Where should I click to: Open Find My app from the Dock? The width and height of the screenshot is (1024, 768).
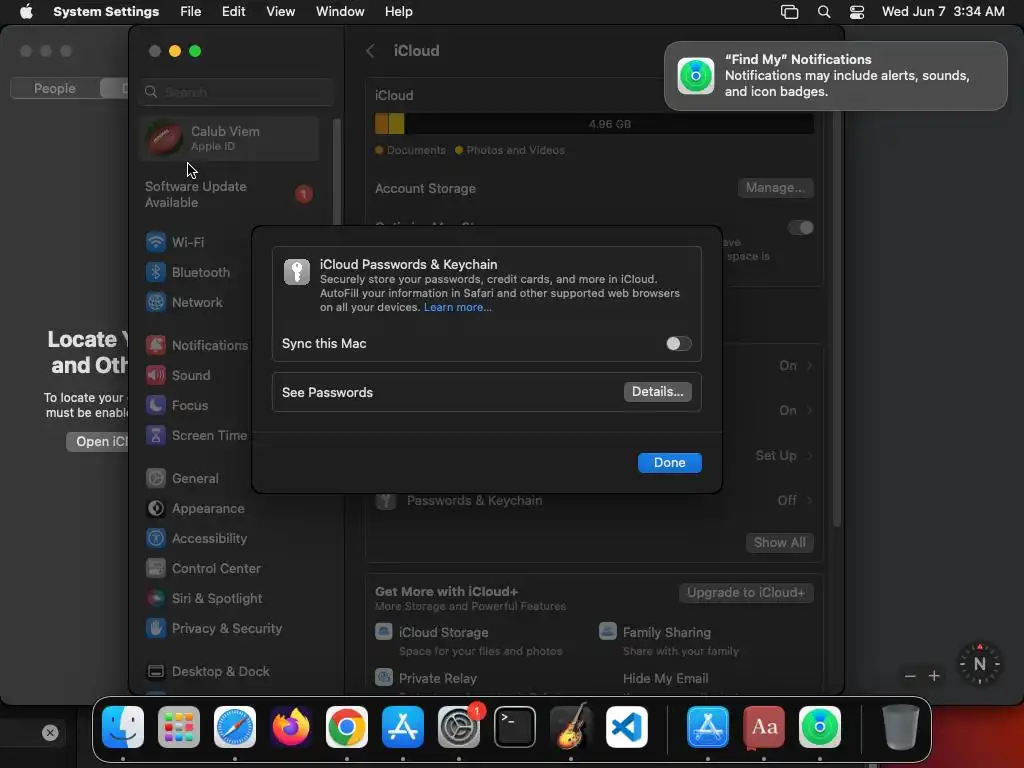(820, 727)
